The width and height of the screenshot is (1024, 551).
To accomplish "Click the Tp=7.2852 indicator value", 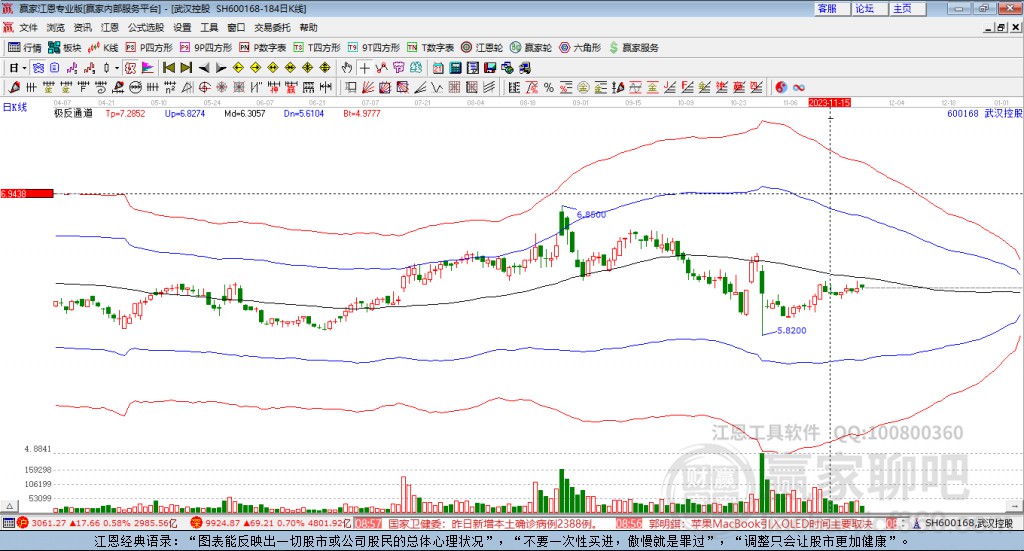I will [125, 114].
